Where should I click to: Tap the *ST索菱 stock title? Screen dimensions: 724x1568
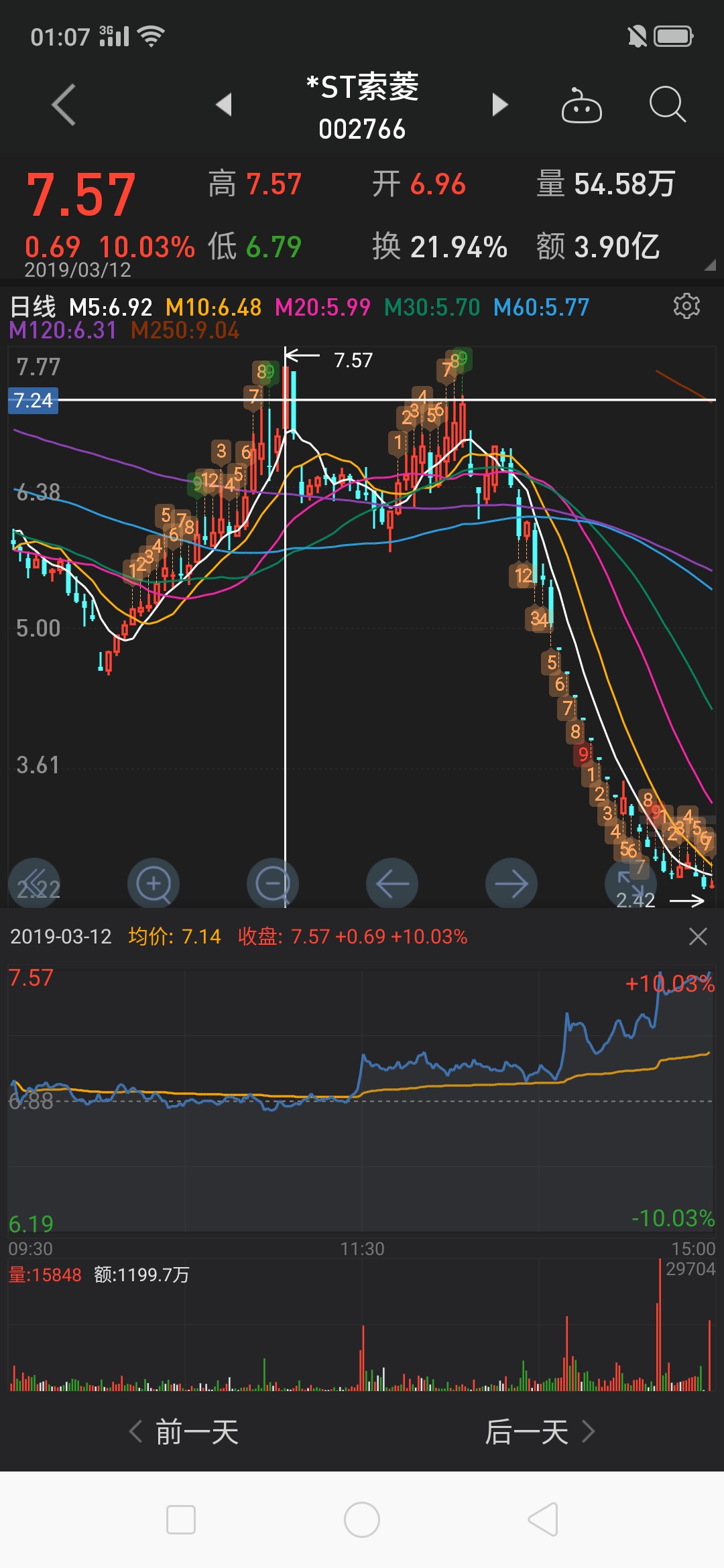[362, 88]
